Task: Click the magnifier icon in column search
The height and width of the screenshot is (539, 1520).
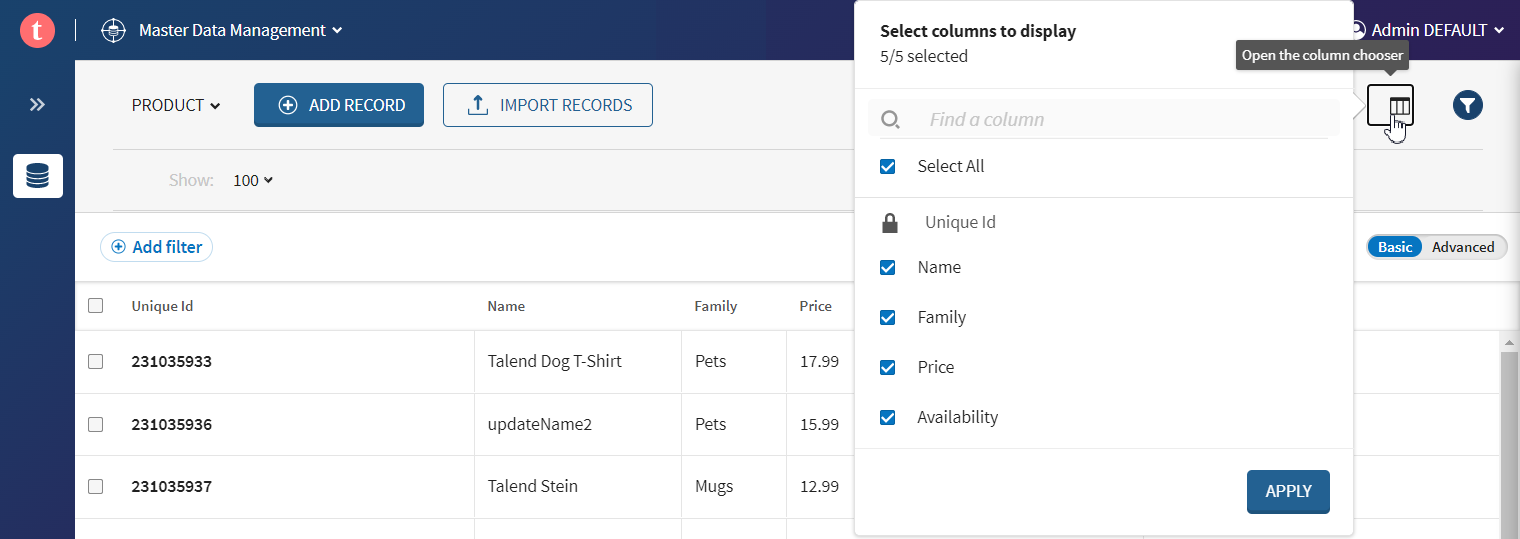Action: click(890, 120)
